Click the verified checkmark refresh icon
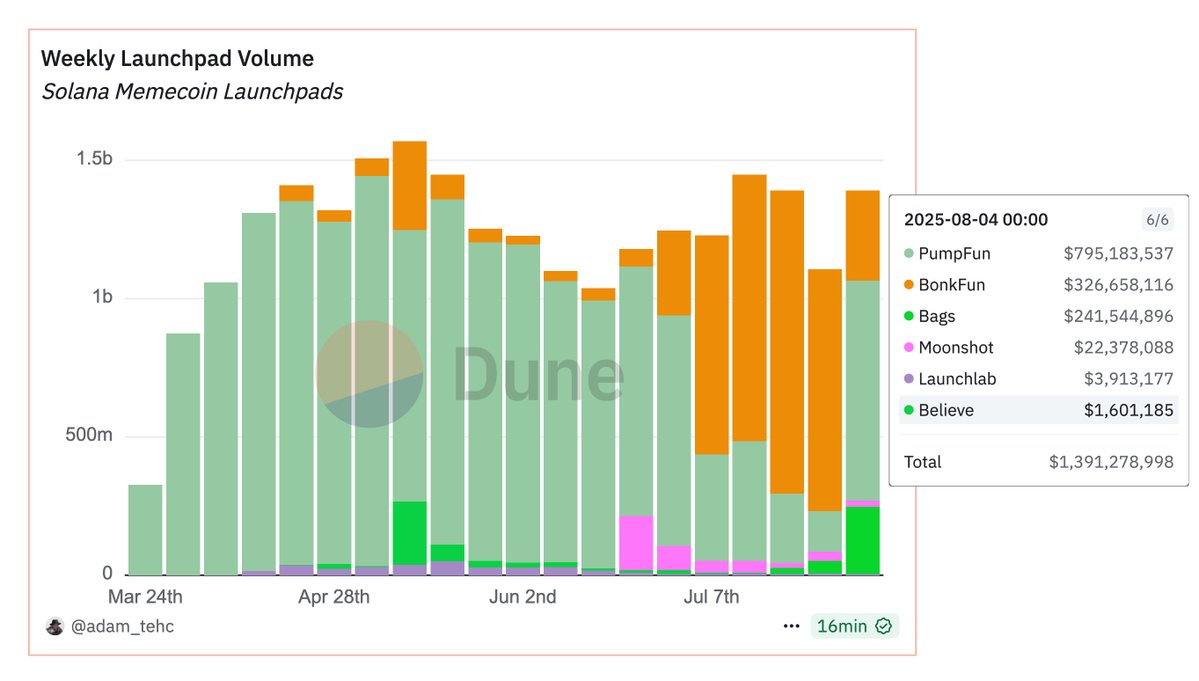This screenshot has width=1199, height=681. click(x=883, y=626)
